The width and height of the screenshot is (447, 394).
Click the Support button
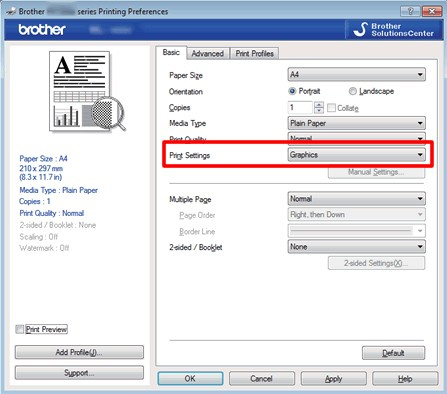click(x=79, y=373)
